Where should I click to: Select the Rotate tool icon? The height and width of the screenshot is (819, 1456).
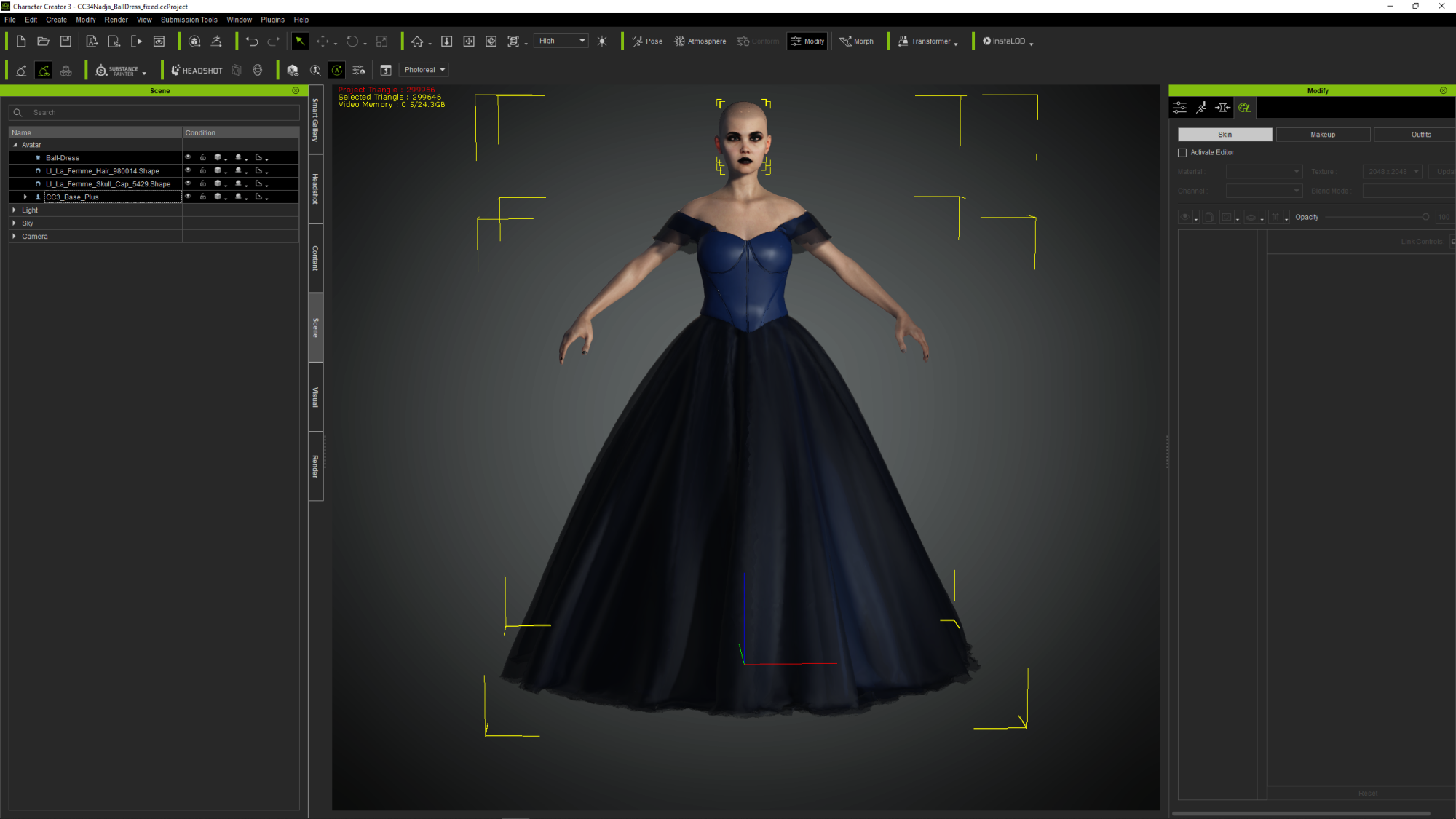coord(352,41)
